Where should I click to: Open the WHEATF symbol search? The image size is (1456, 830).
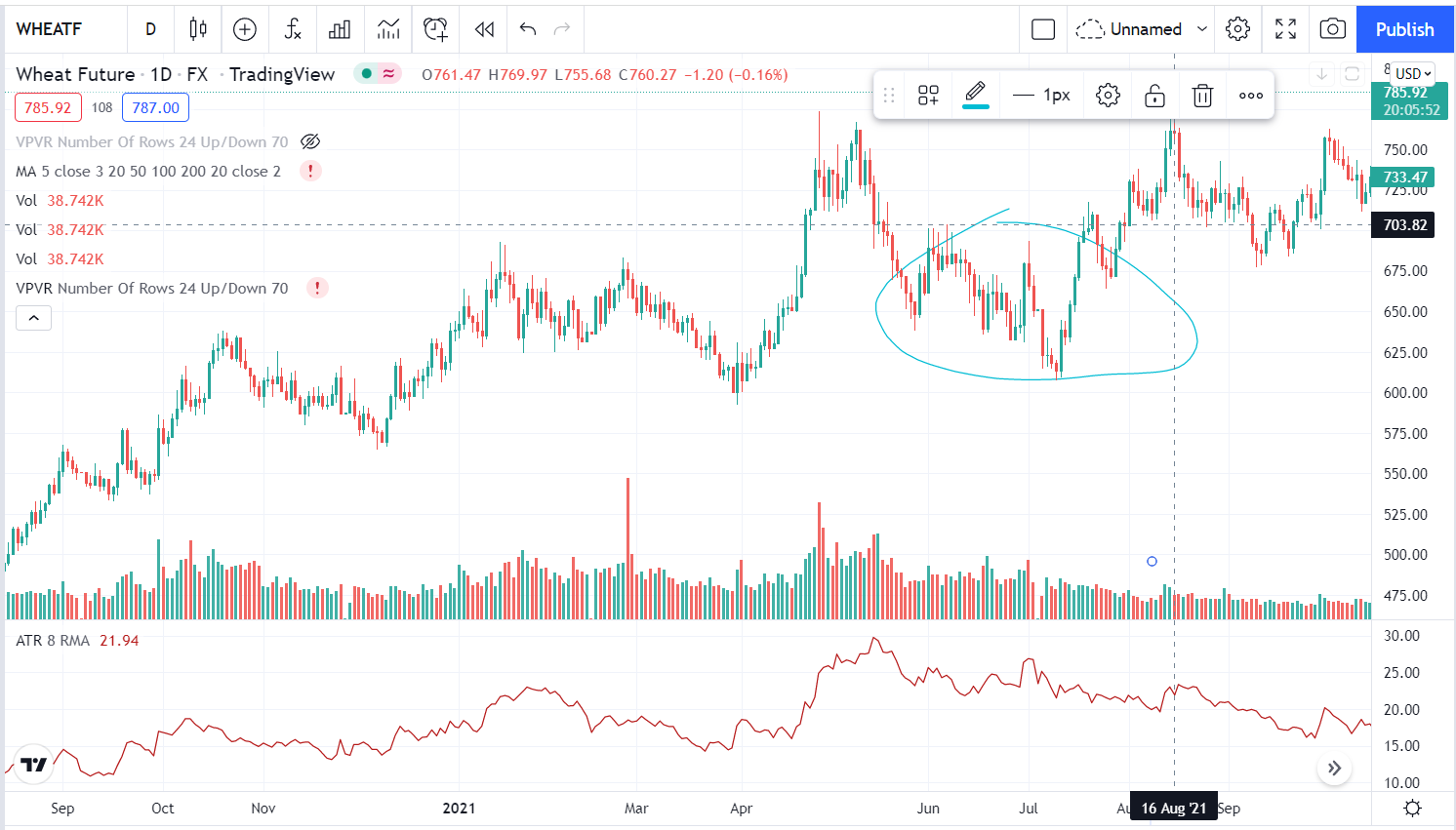tap(49, 29)
